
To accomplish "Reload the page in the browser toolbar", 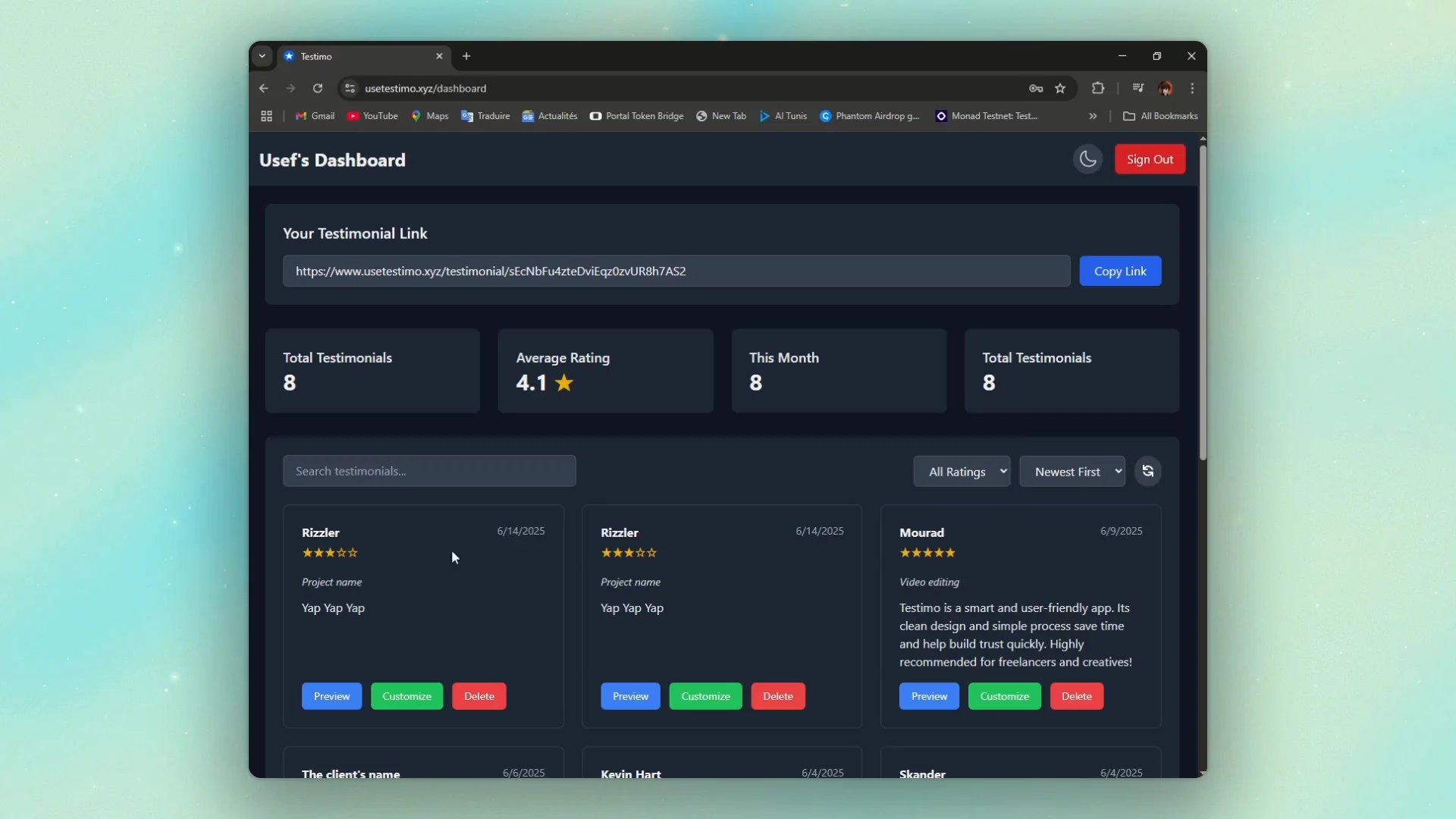I will click(x=318, y=88).
